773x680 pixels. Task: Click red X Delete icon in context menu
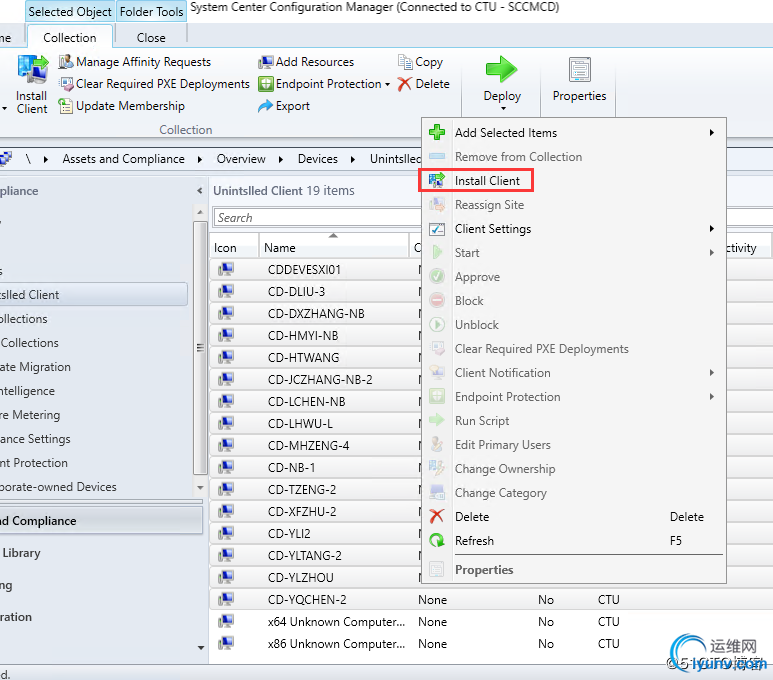point(437,516)
